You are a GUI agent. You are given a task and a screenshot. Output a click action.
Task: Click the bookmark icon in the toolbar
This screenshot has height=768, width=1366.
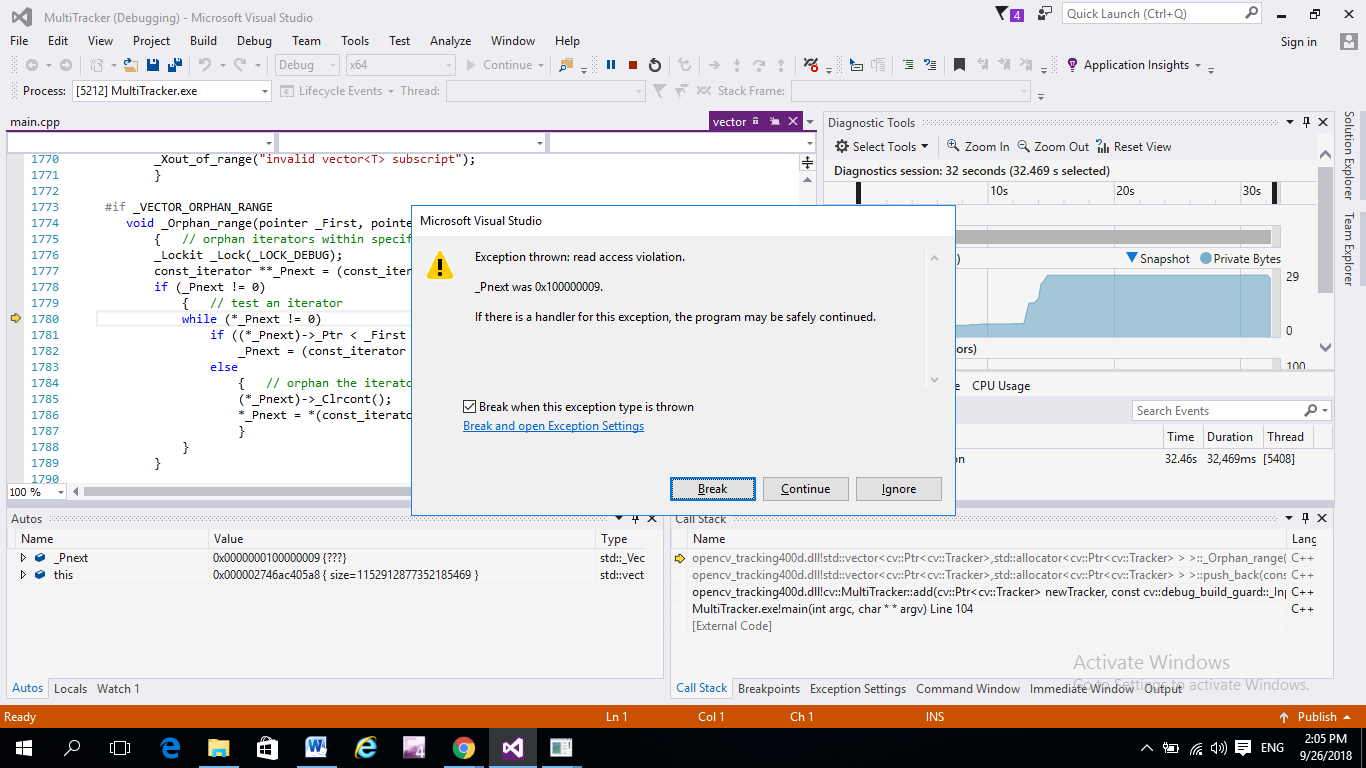(959, 65)
